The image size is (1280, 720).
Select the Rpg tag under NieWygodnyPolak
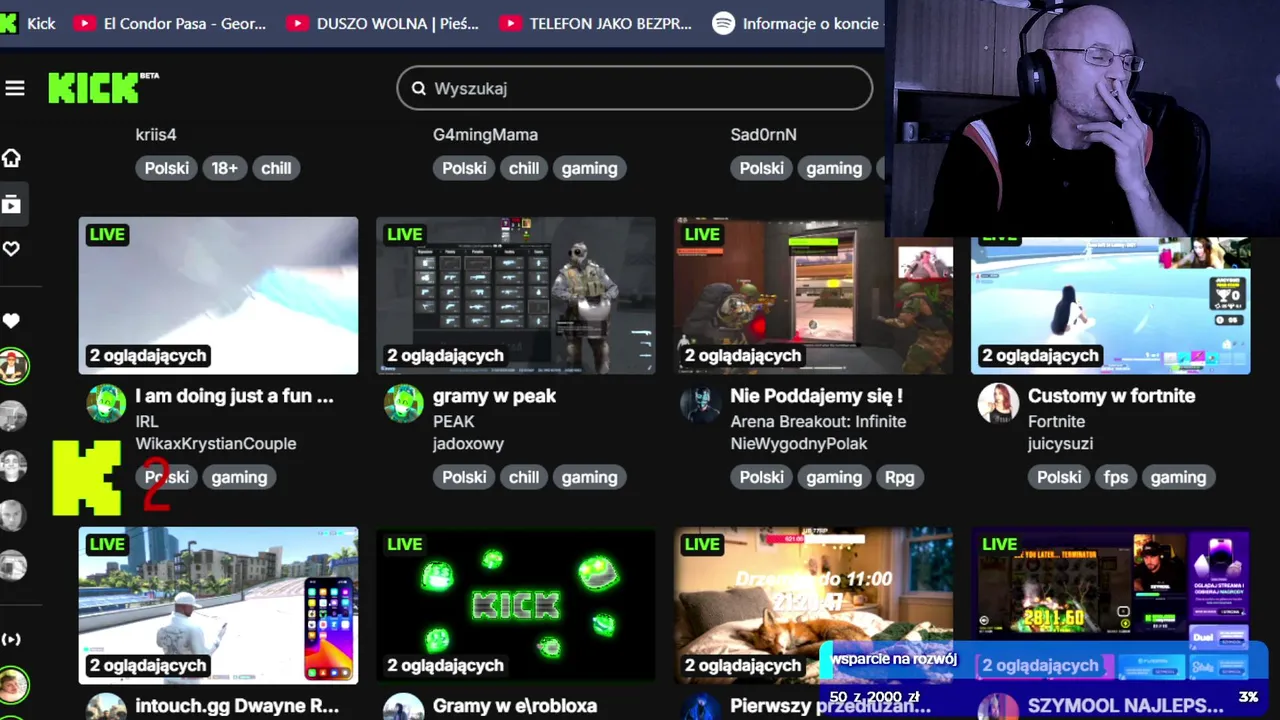tap(899, 477)
